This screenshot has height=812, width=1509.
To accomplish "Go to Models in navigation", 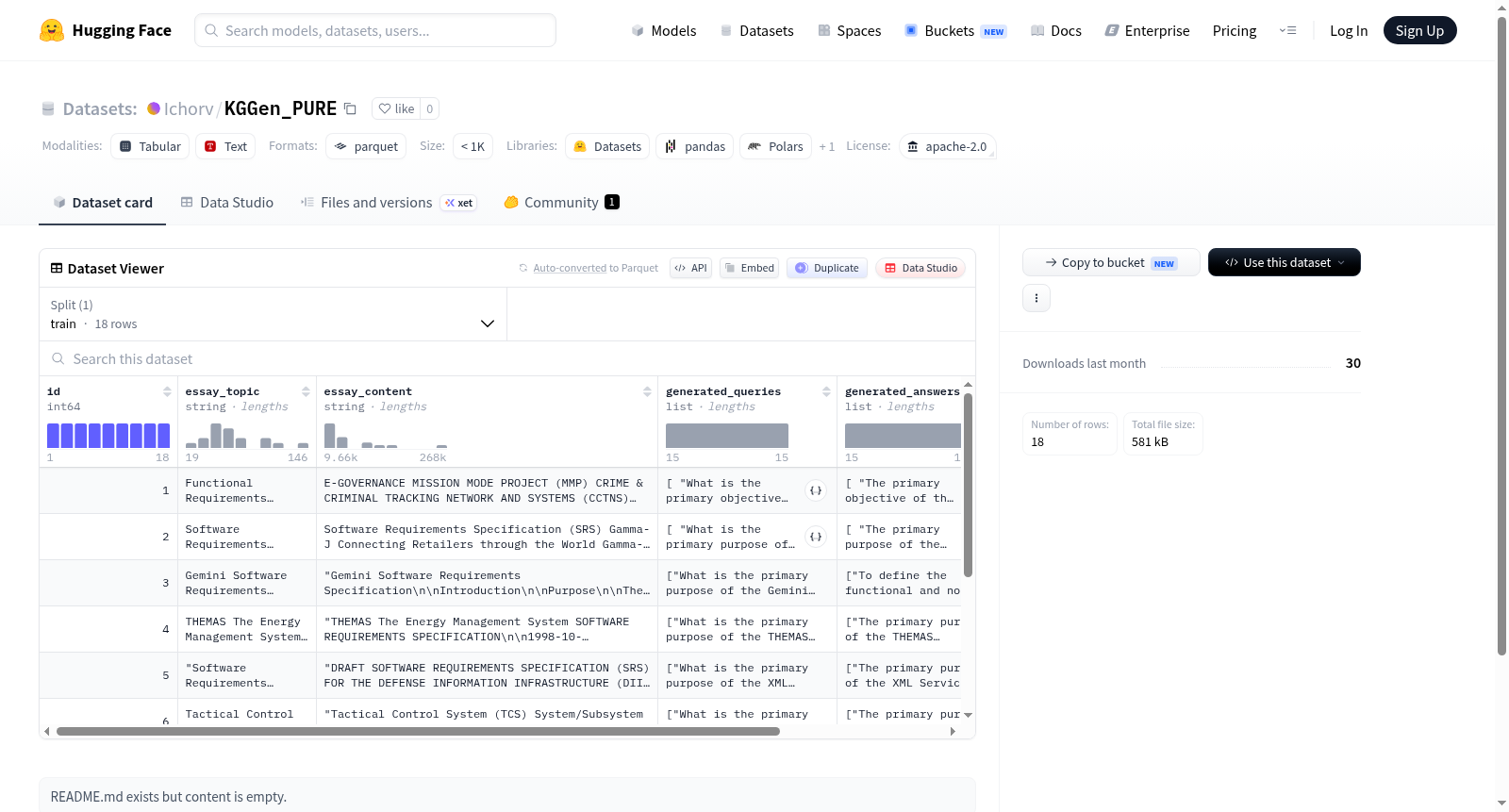I will (x=664, y=30).
